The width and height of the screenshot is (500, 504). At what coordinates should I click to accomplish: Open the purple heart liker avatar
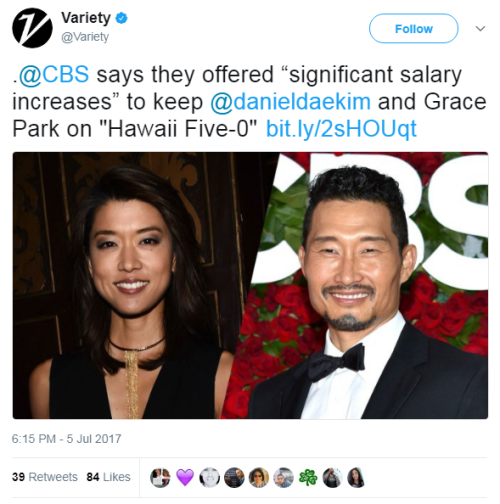(185, 478)
